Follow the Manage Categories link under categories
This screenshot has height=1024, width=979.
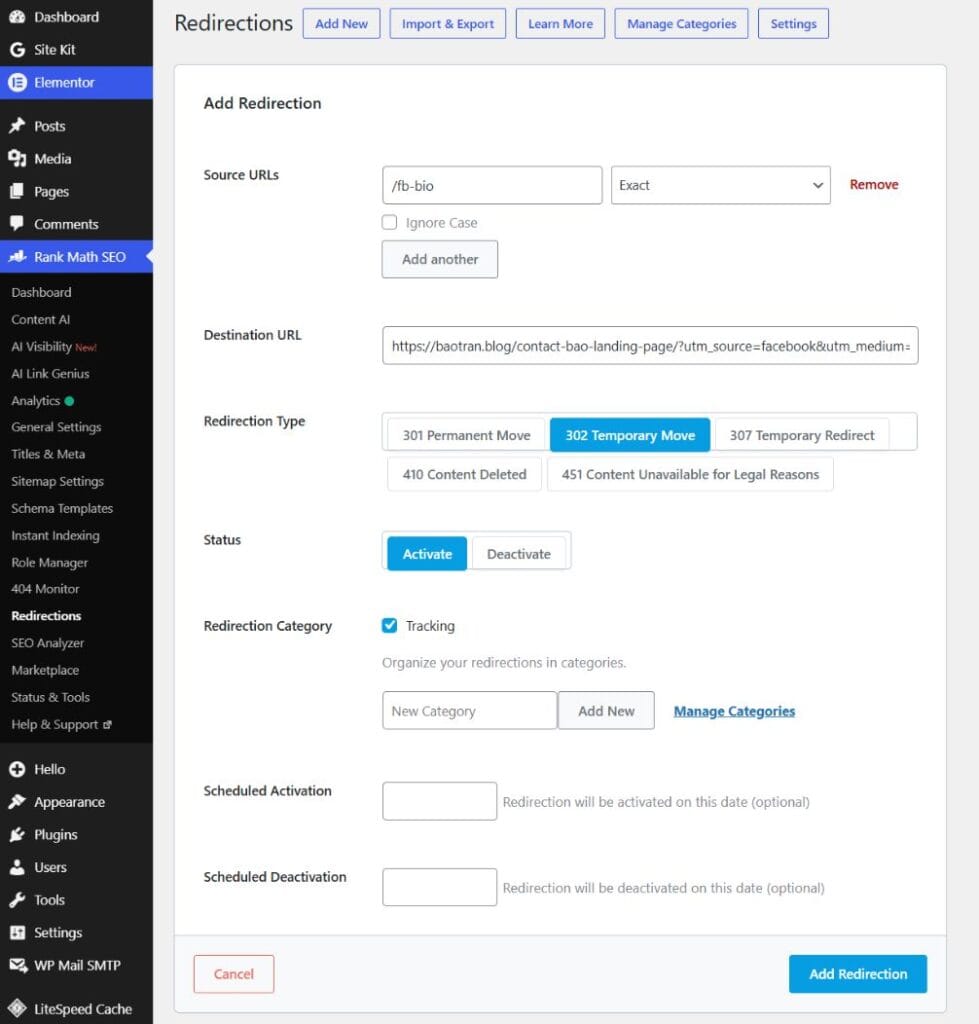click(x=734, y=711)
